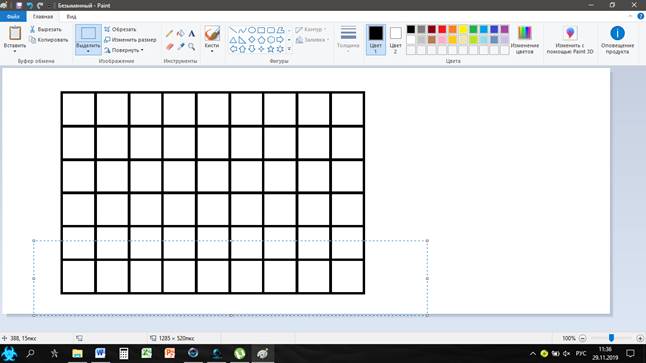Choose the Six-point star shape
Image resolution: width=646 pixels, height=363 pixels.
tap(280, 49)
